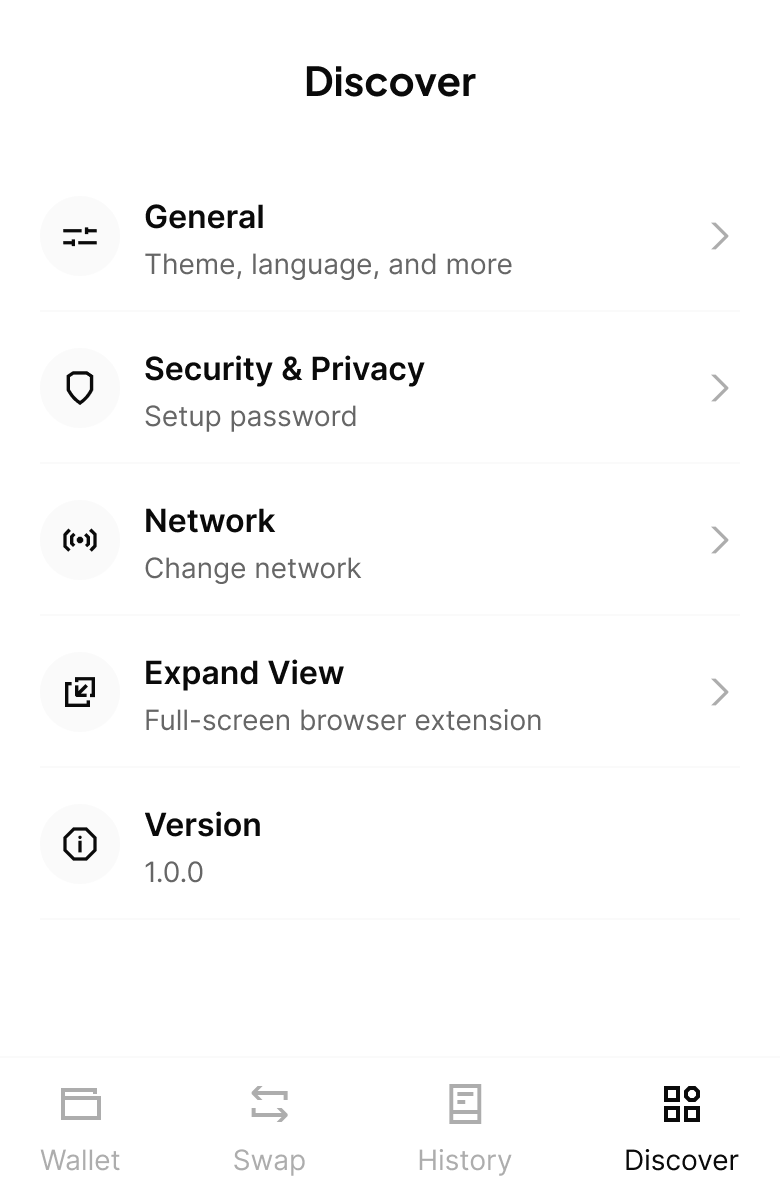Expand the Security & Privacy chevron
Image resolution: width=780 pixels, height=1200 pixels.
(720, 388)
